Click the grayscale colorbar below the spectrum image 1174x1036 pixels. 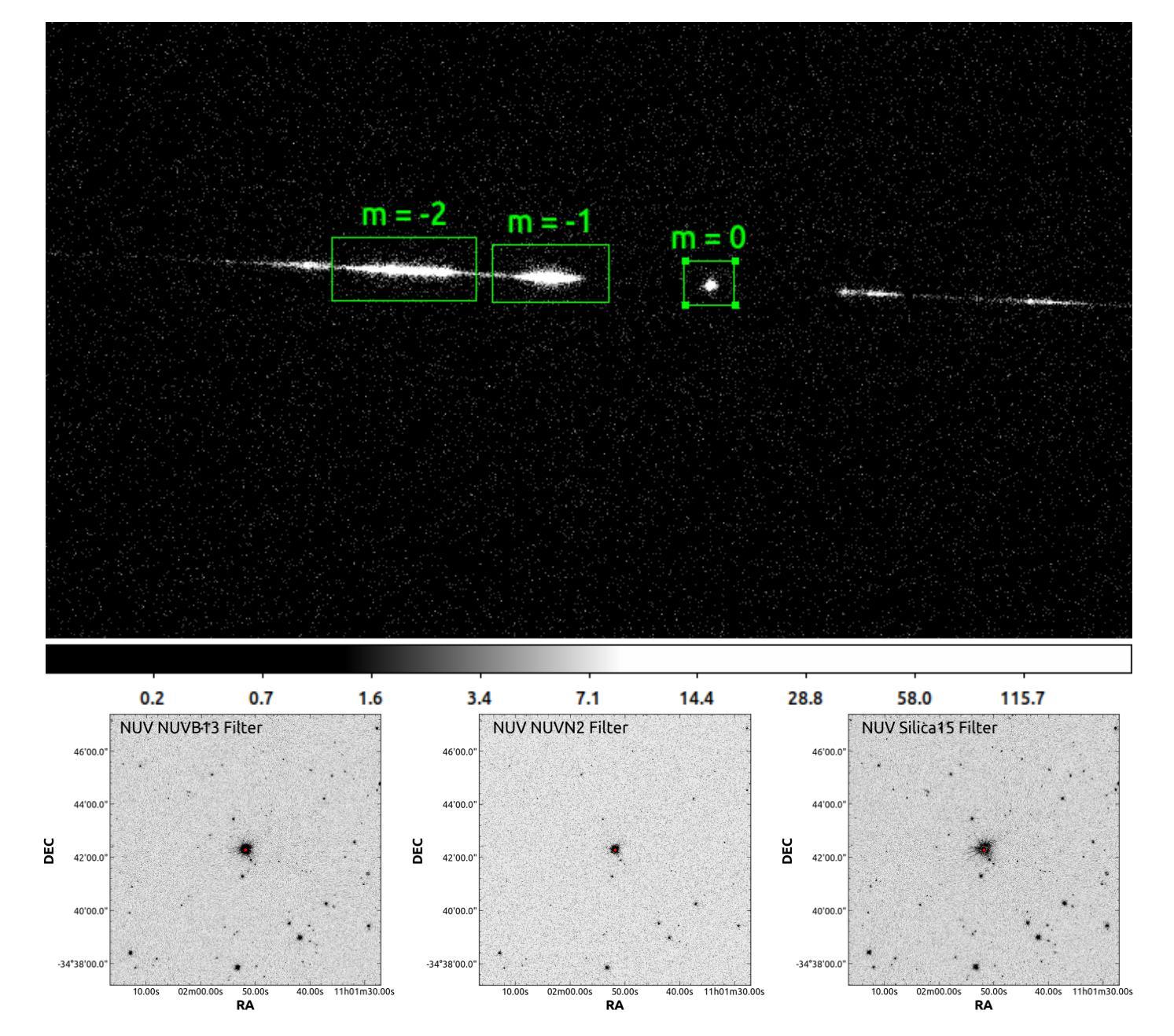pos(588,659)
